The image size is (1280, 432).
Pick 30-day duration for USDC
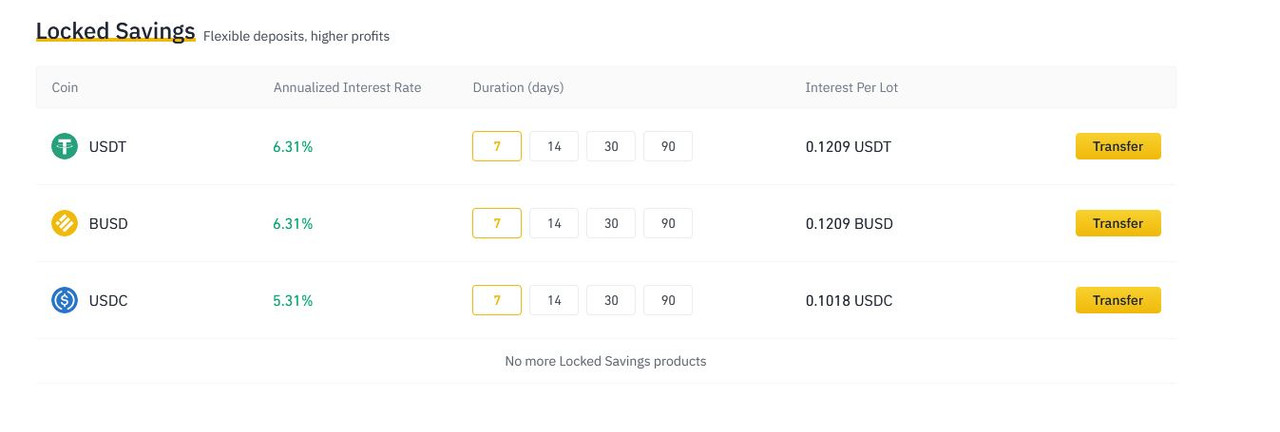point(611,300)
